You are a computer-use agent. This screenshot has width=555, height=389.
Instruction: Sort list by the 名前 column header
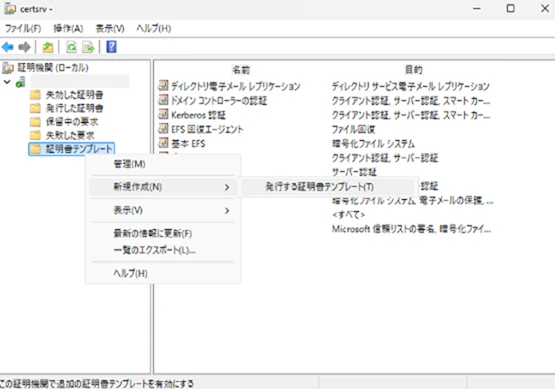(241, 70)
